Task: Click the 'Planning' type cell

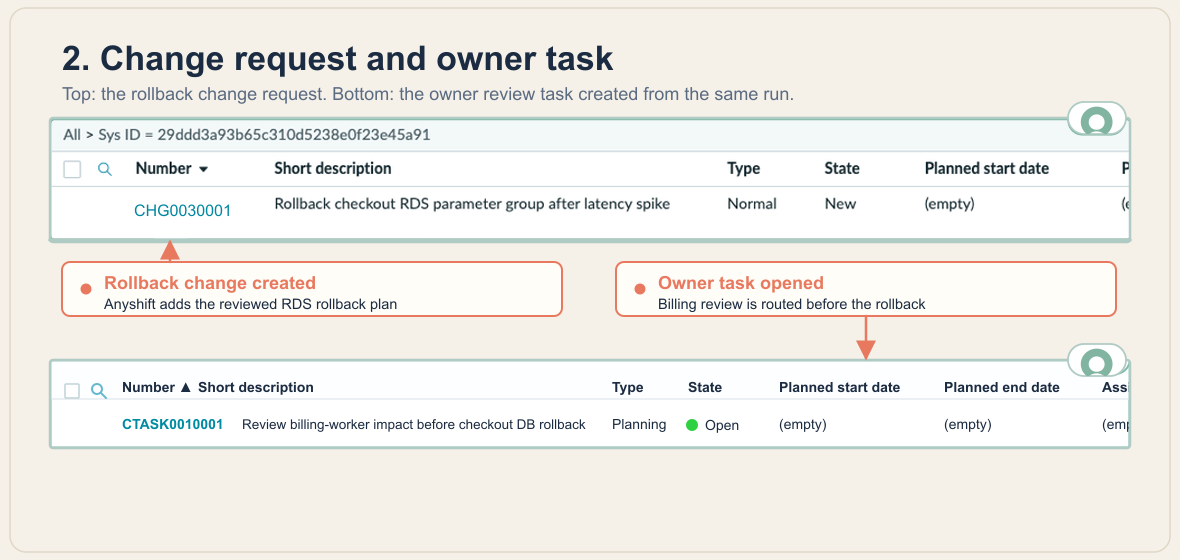Action: 639,425
